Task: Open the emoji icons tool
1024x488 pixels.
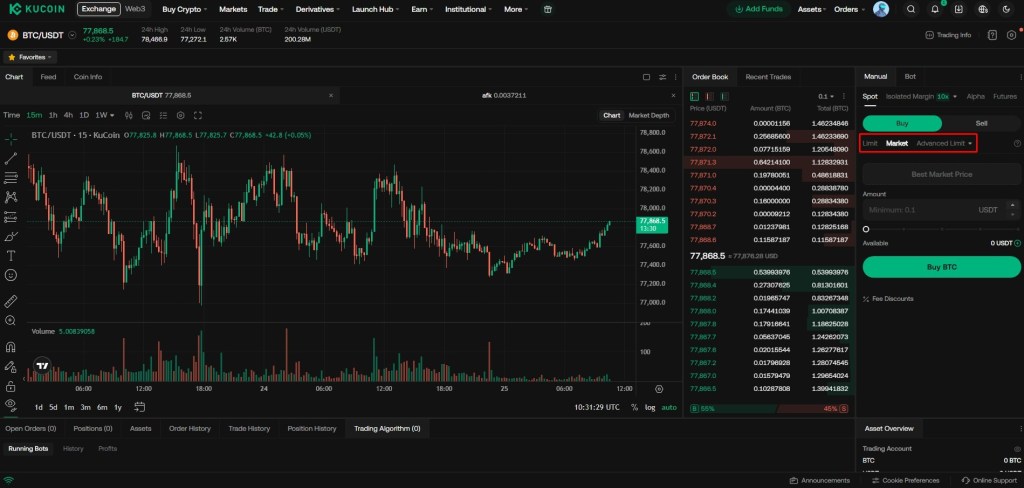Action: click(x=10, y=275)
